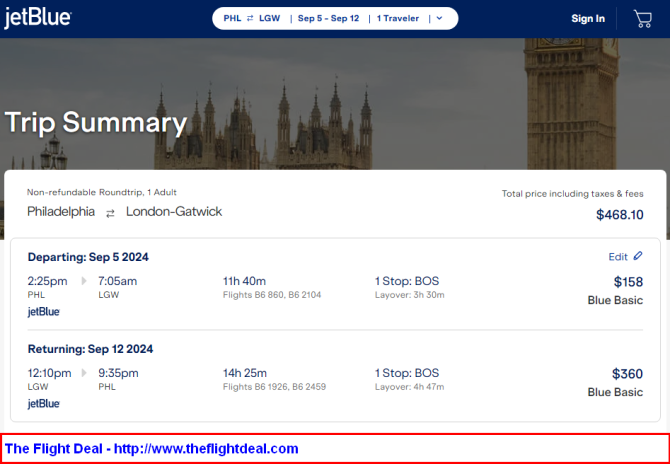Image resolution: width=670 pixels, height=464 pixels.
Task: Click arrow between 12:10pm and 9:35pm
Action: [x=84, y=373]
